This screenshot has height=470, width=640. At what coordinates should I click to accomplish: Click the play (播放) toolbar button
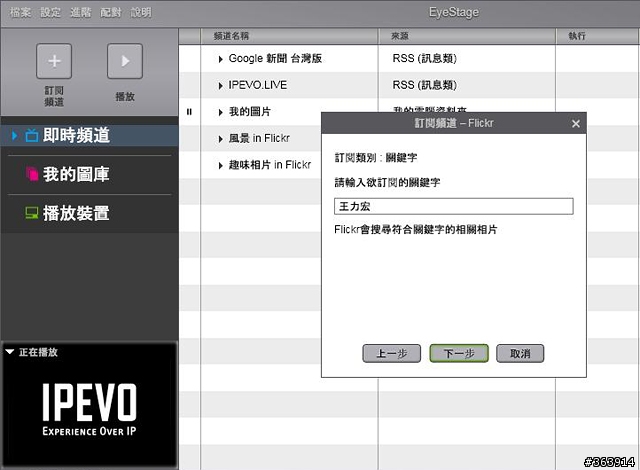click(x=125, y=61)
